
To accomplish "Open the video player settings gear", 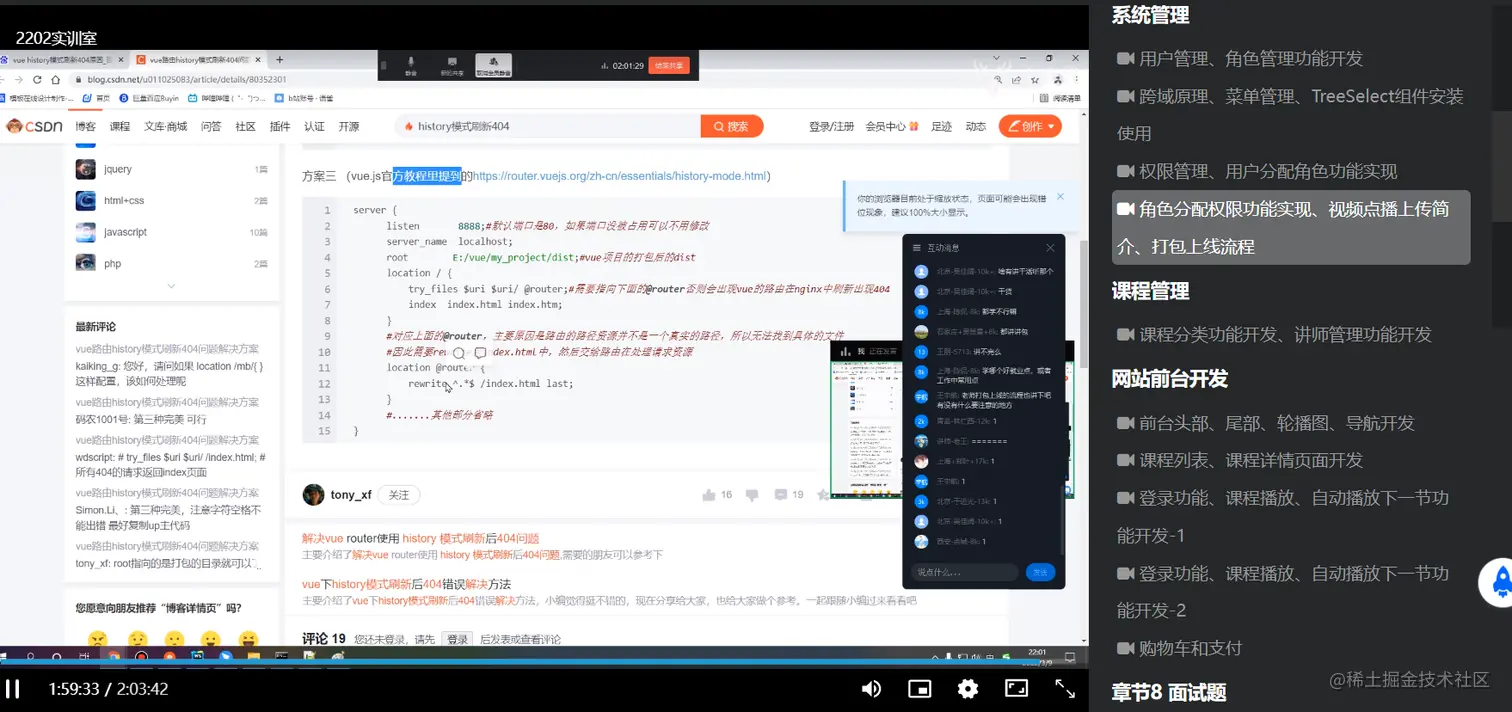I will click(x=968, y=688).
